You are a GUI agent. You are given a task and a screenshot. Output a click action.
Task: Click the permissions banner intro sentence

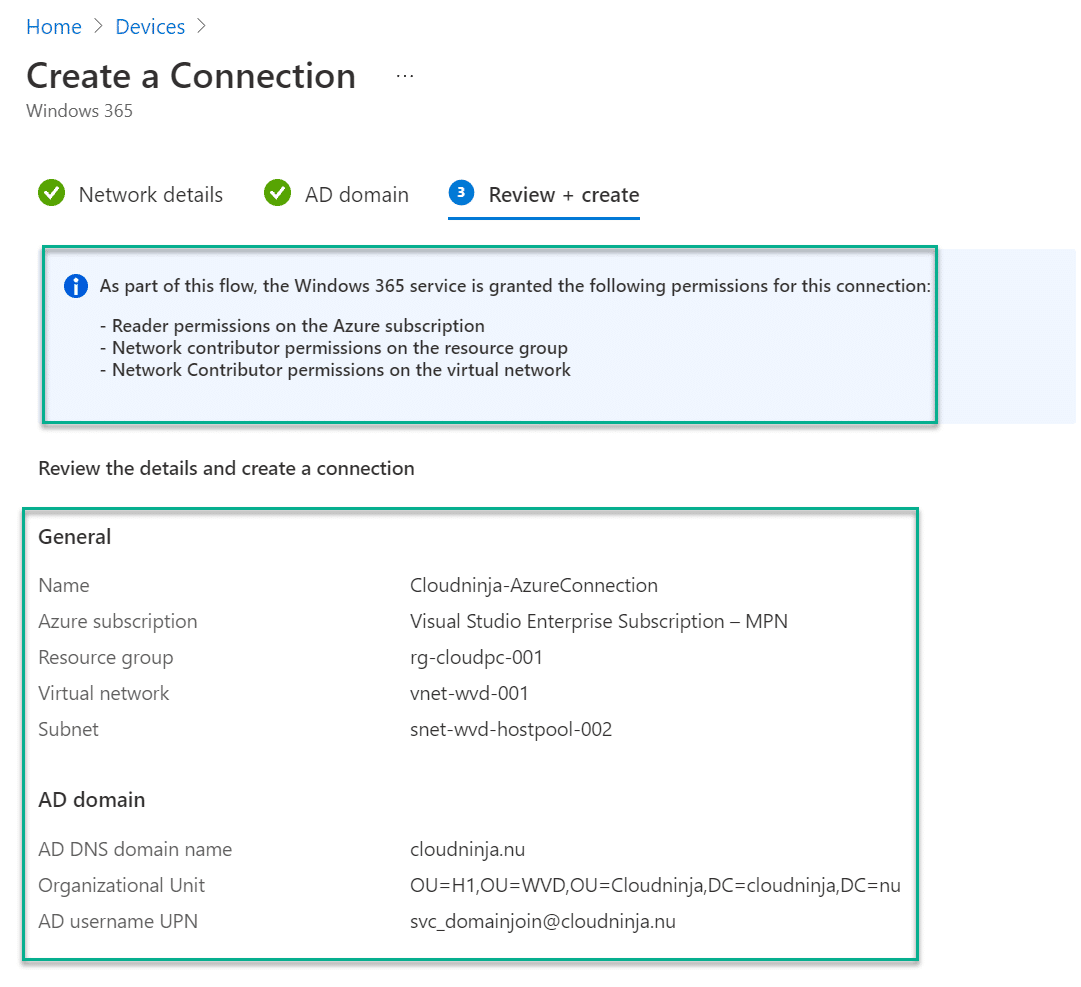515,285
